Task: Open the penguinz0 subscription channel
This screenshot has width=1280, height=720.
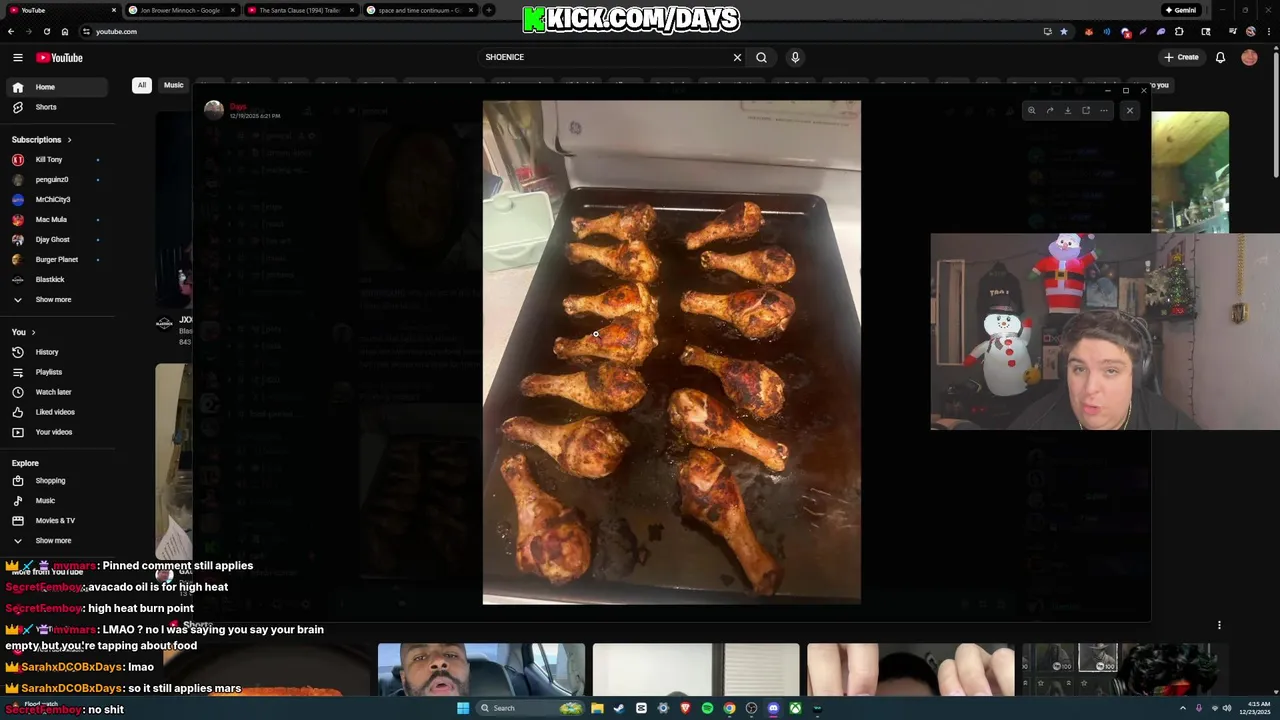Action: tap(57, 180)
